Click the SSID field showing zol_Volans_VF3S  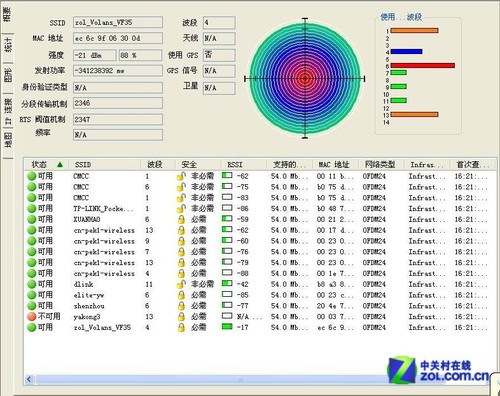pos(118,22)
